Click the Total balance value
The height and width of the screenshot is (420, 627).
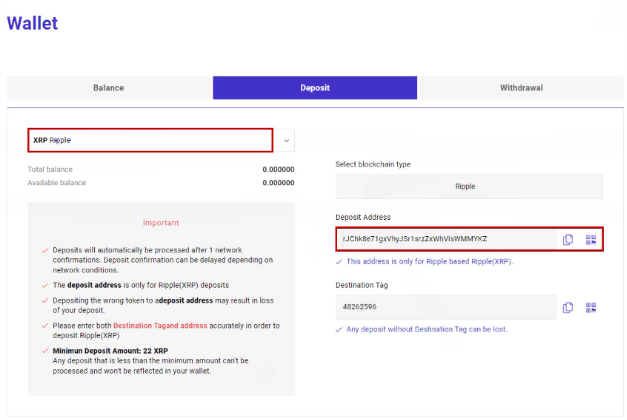[278, 170]
